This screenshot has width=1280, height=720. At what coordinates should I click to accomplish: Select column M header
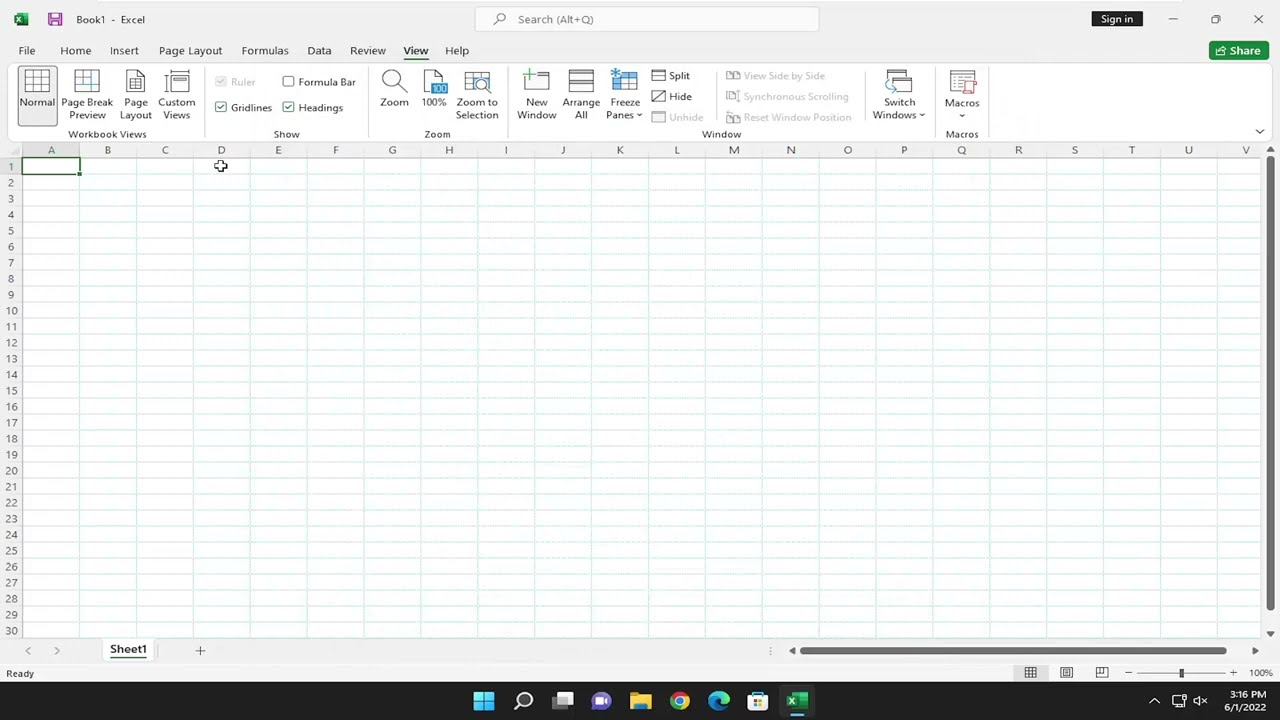tap(734, 150)
